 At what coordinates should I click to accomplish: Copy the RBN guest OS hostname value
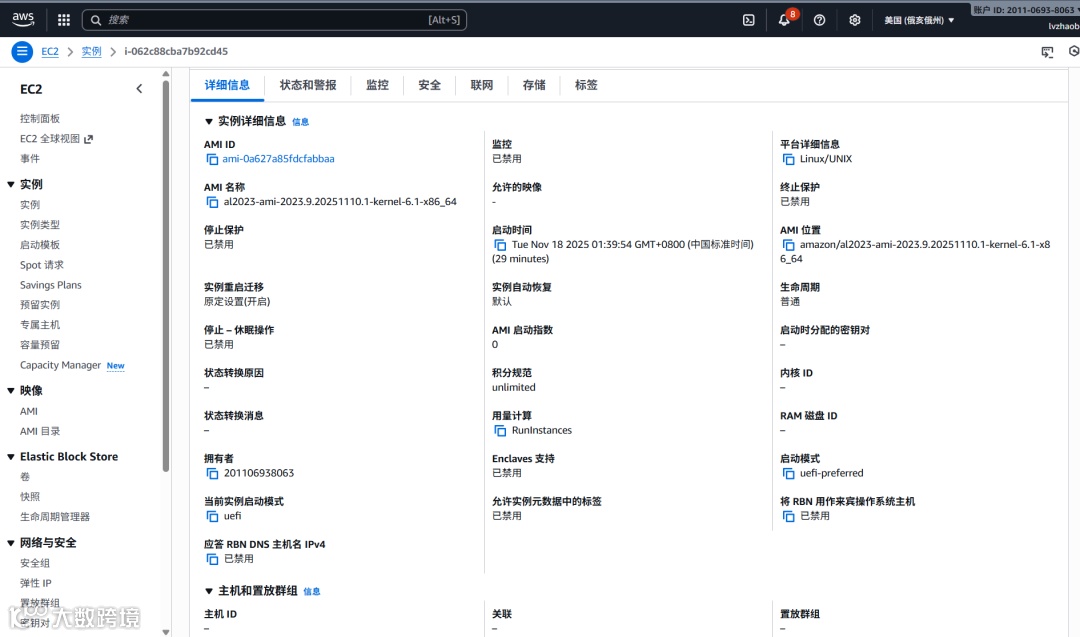[789, 516]
